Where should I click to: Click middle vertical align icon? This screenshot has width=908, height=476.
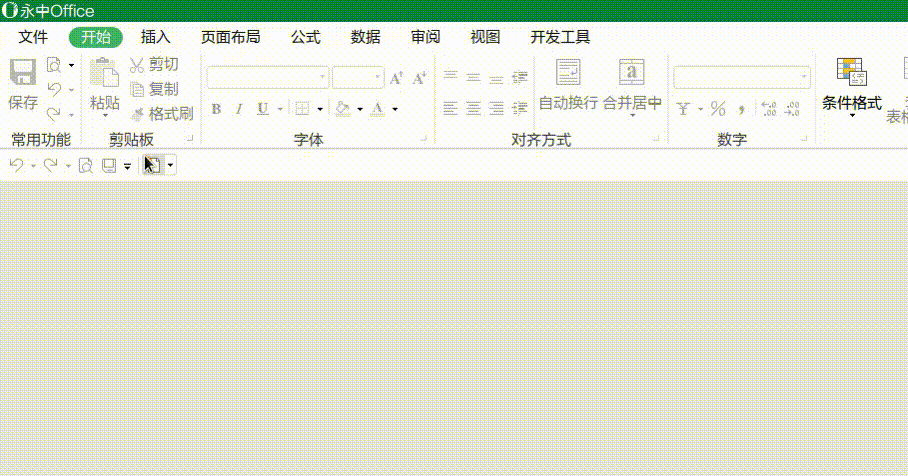point(474,76)
